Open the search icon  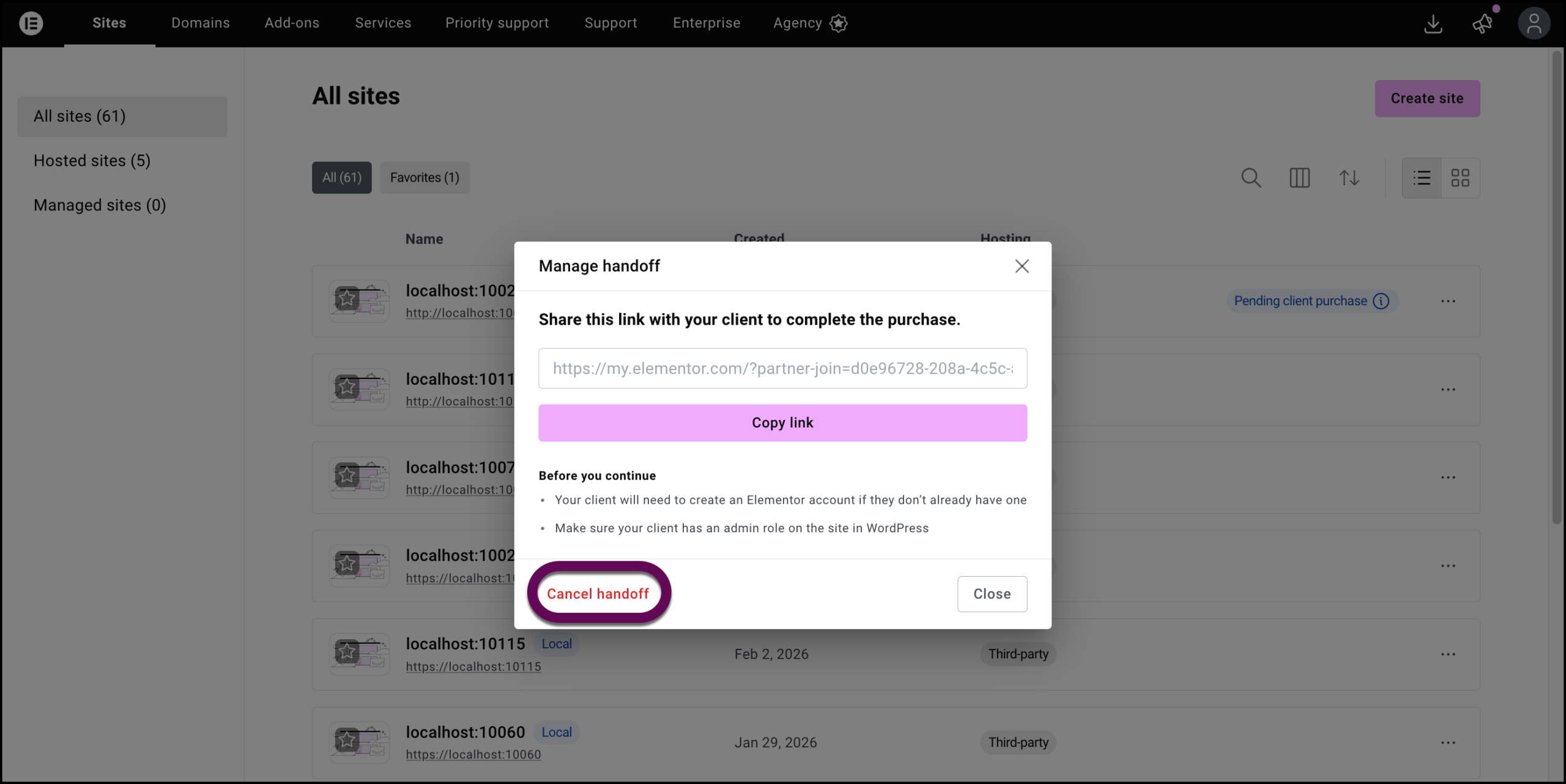coord(1250,177)
